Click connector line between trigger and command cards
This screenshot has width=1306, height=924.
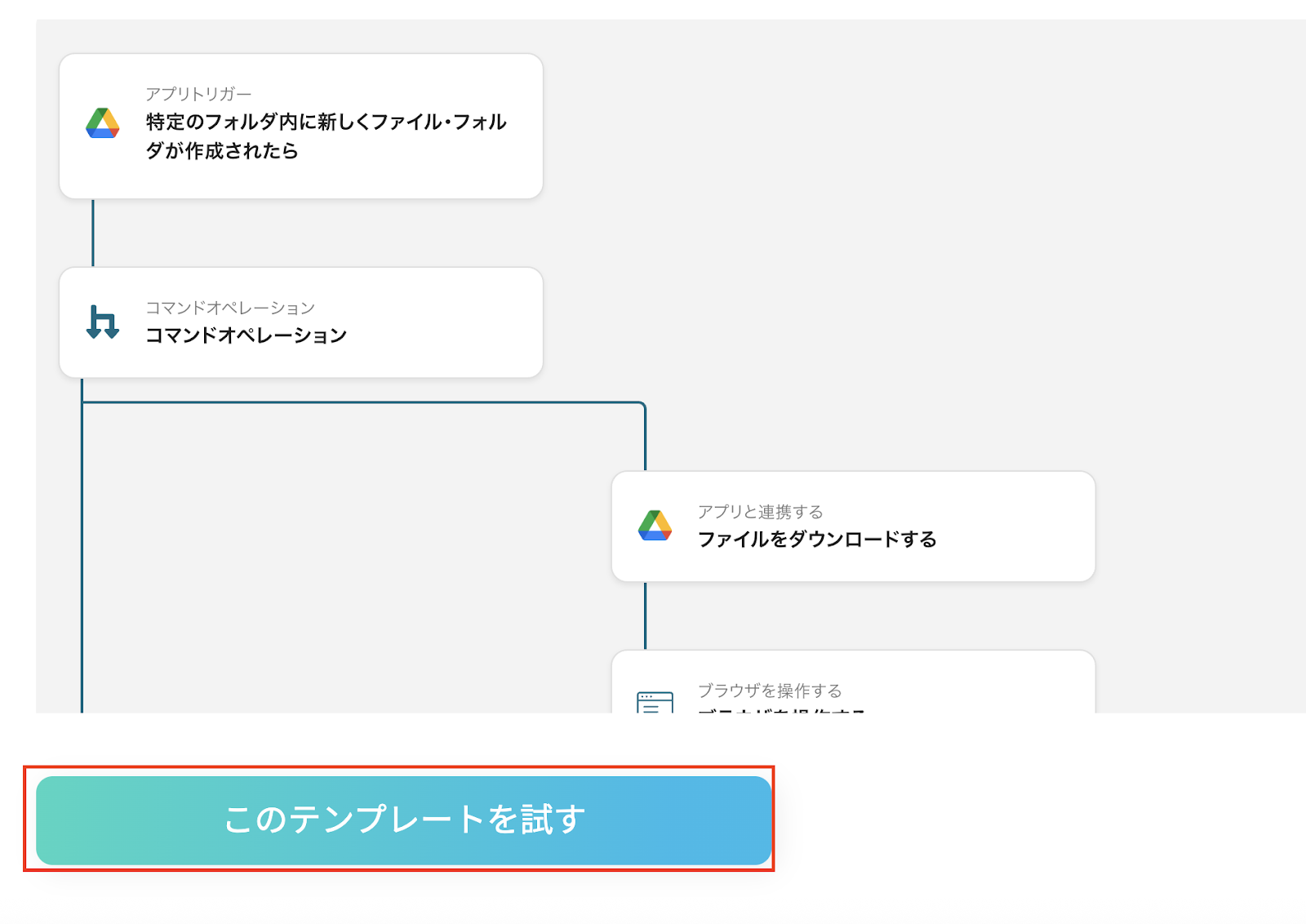click(93, 233)
